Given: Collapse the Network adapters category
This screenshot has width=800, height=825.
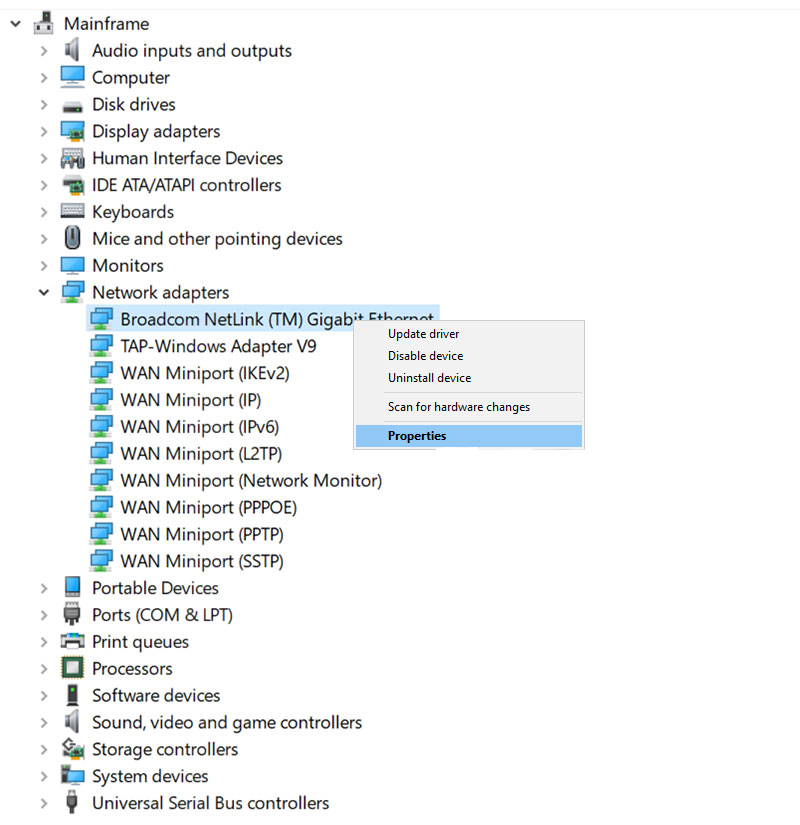Looking at the screenshot, I should [x=44, y=293].
